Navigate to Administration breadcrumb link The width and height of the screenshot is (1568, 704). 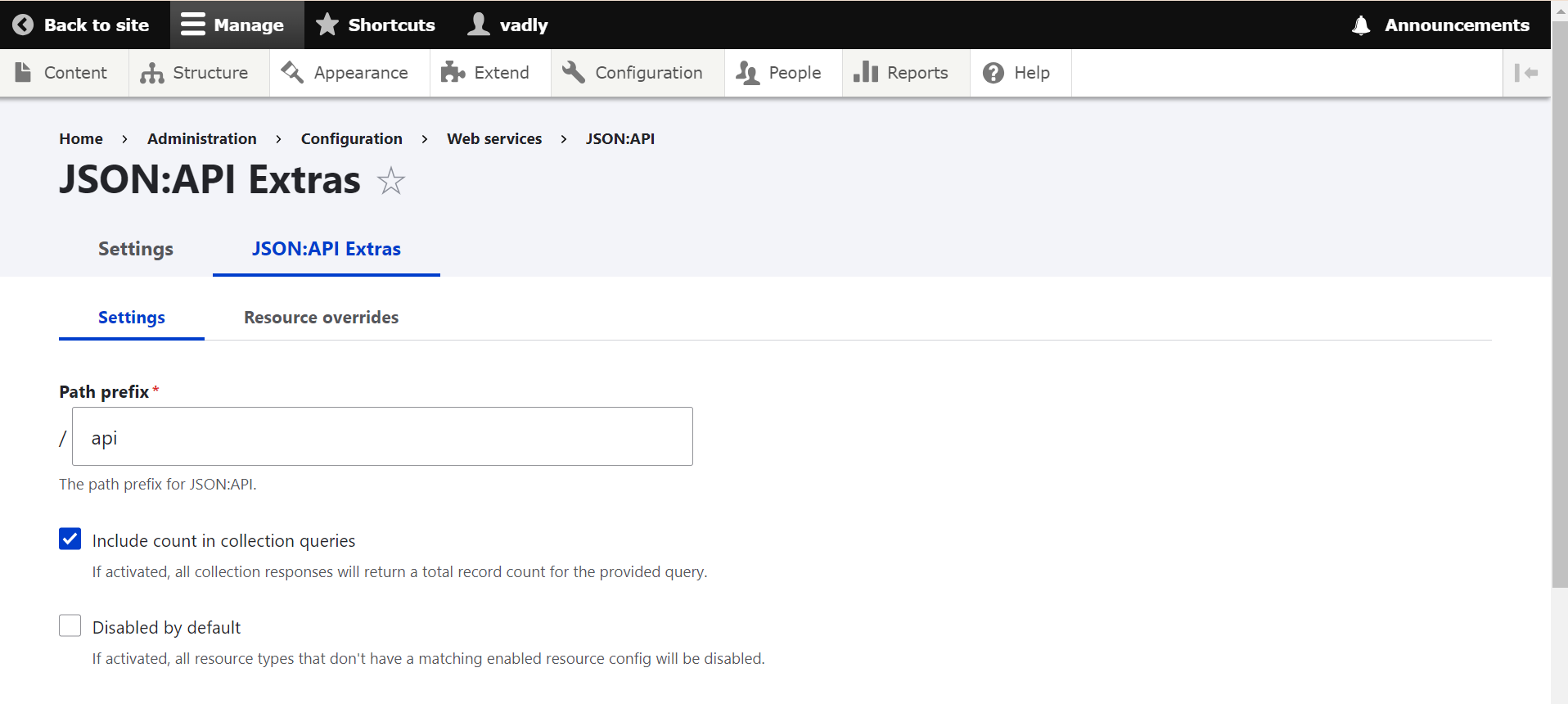pos(201,139)
